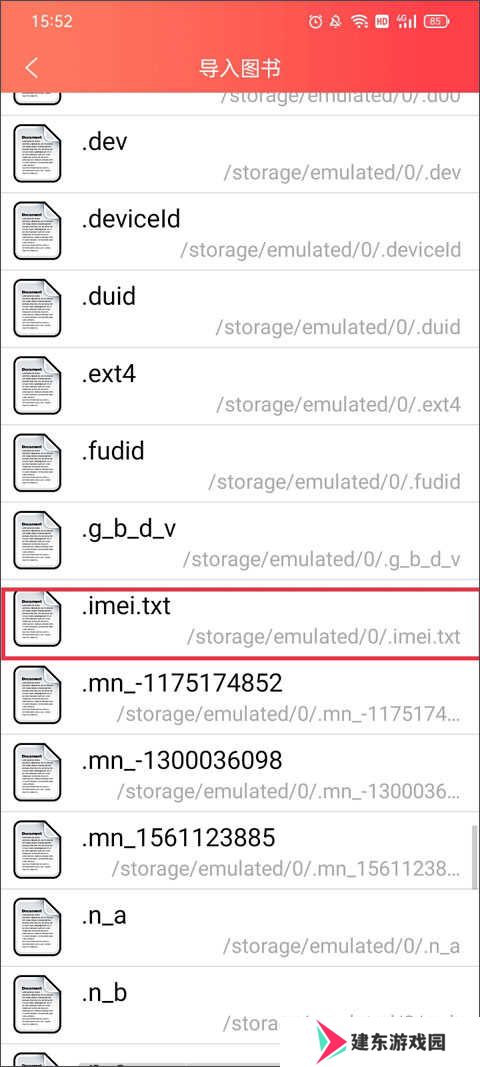Screen dimensions: 480x1067
Task: Select the .mn_-1300036098 file entry
Action: click(x=240, y=772)
